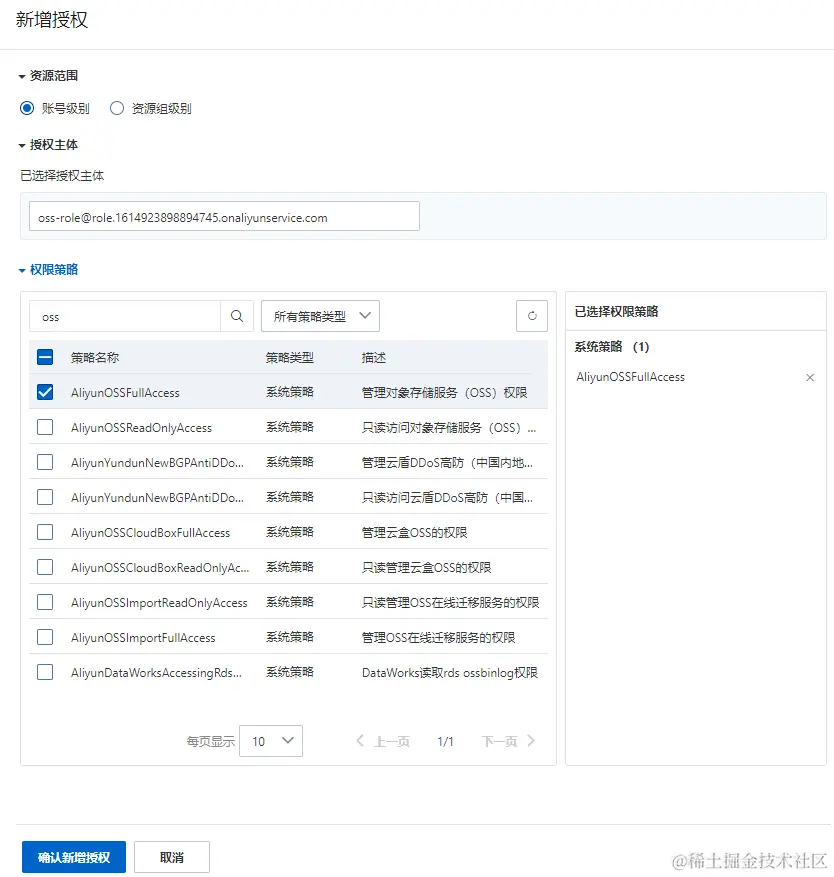Select the 账号级别 radio button
This screenshot has height=877, width=834.
tap(27, 108)
